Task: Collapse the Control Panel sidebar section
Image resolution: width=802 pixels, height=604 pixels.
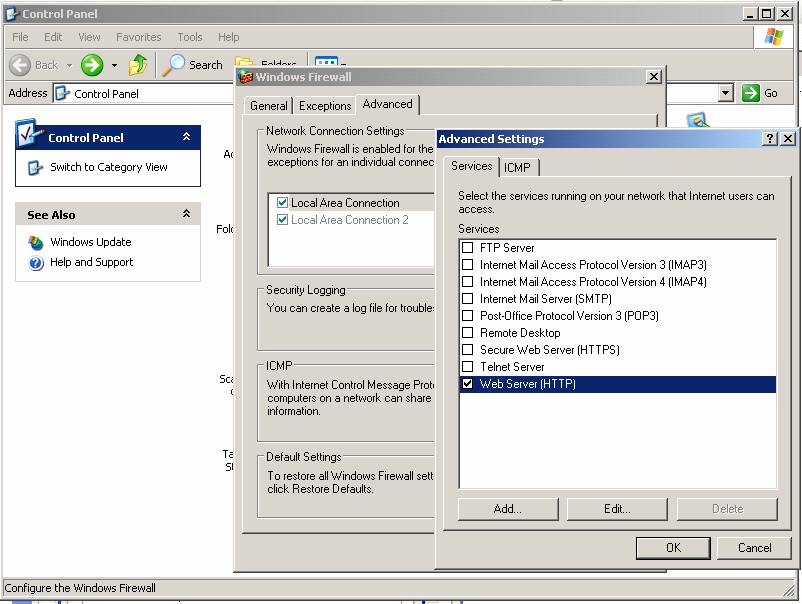Action: coord(186,137)
